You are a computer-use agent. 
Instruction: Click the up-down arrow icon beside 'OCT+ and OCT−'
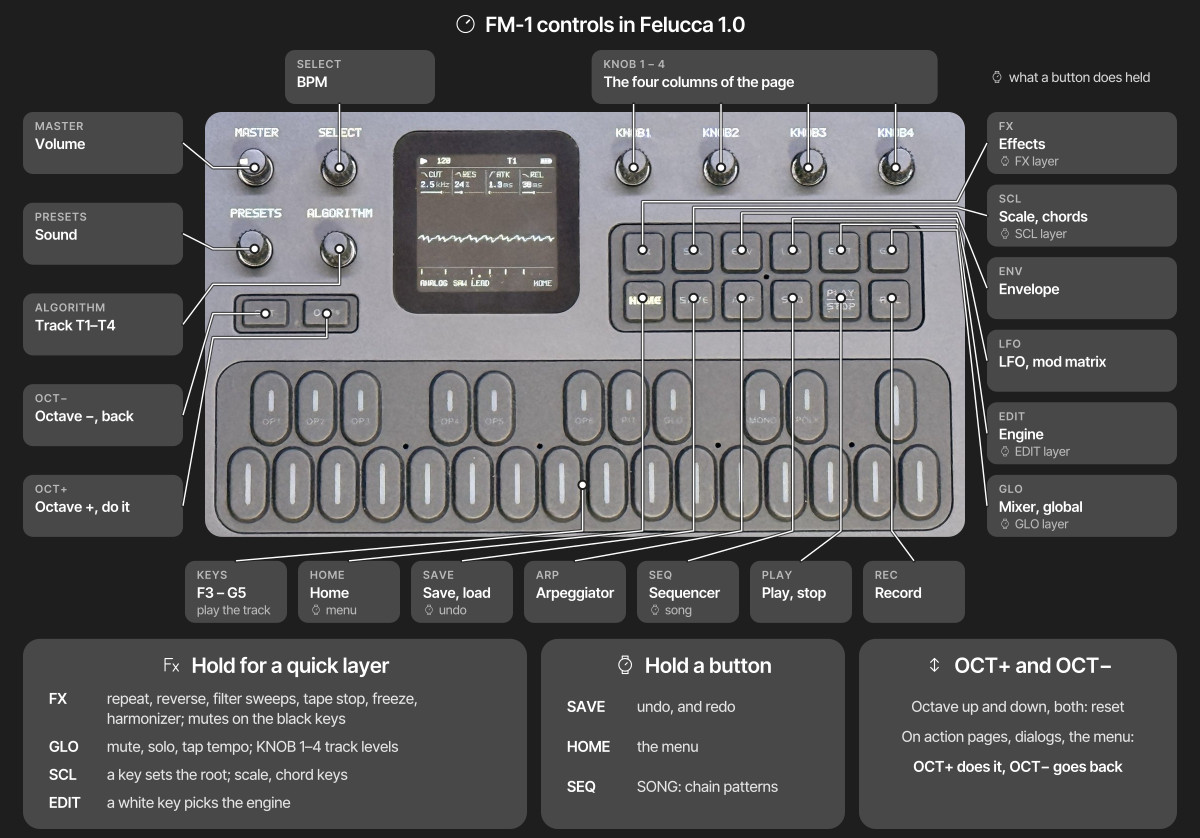pos(934,666)
